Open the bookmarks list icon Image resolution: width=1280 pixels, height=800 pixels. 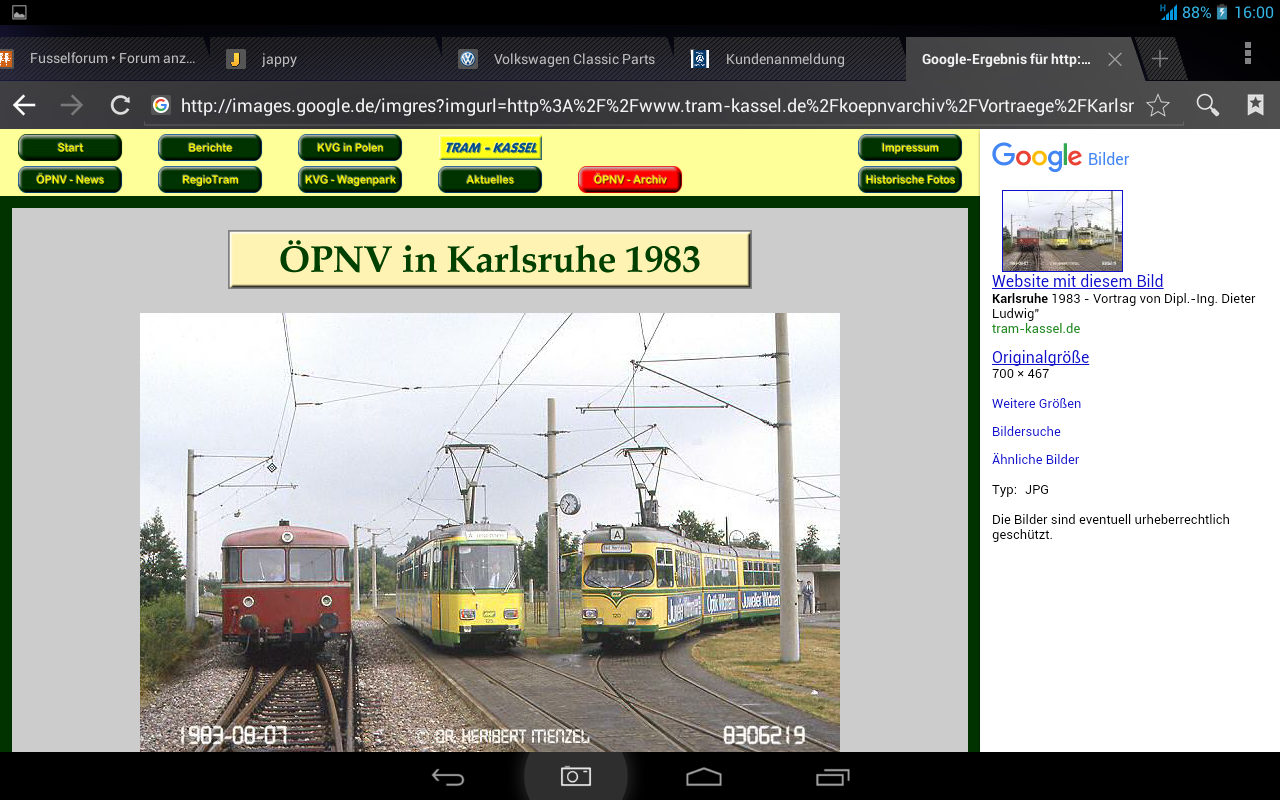(1255, 105)
